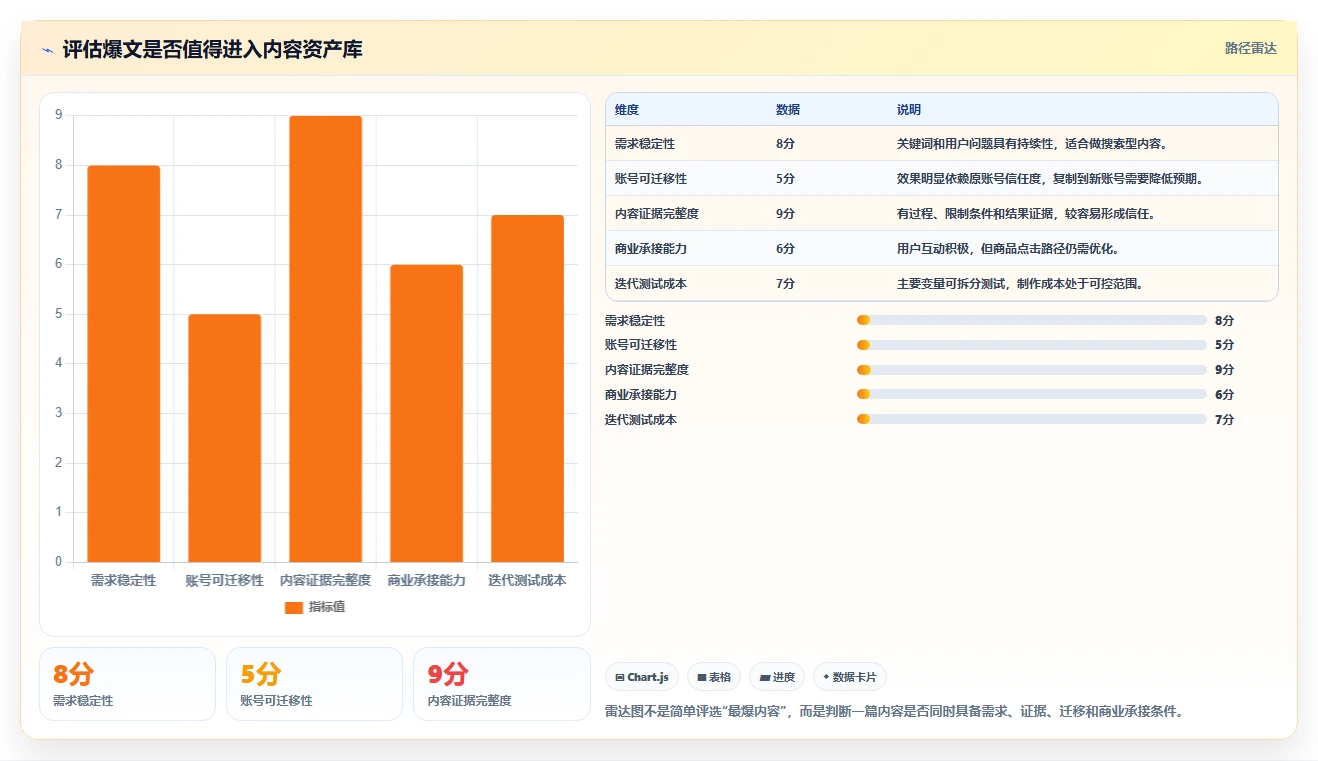Click table cell 商业承接能力
Viewport: 1318px width, 761px height.
point(651,249)
